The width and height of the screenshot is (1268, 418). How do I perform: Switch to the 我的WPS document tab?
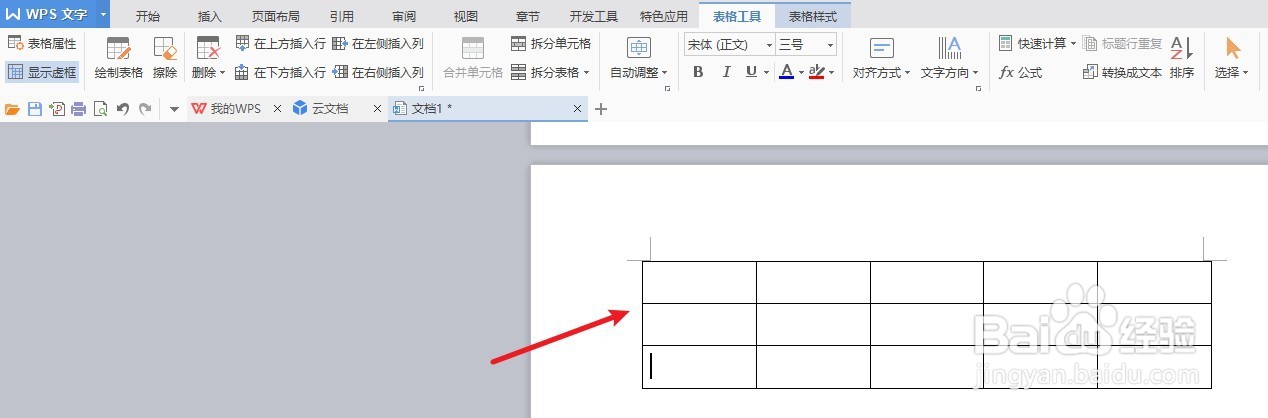[x=227, y=109]
